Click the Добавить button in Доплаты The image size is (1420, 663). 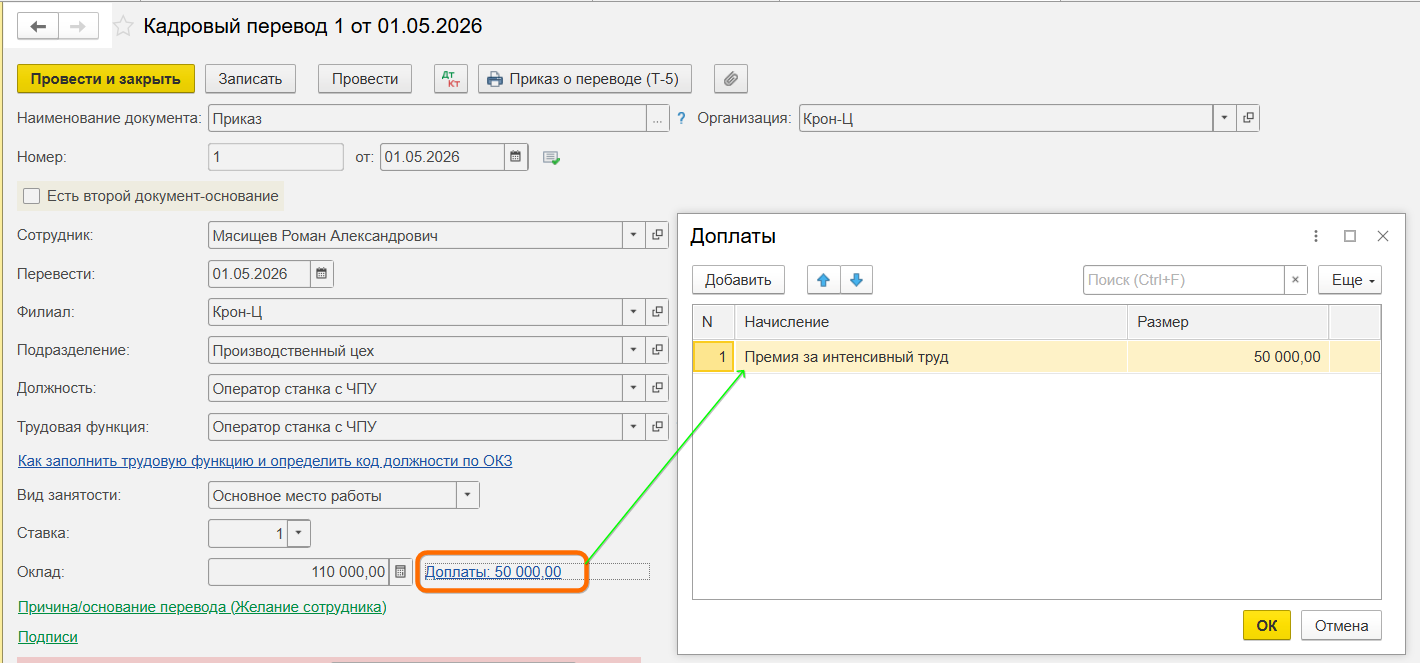click(x=738, y=280)
